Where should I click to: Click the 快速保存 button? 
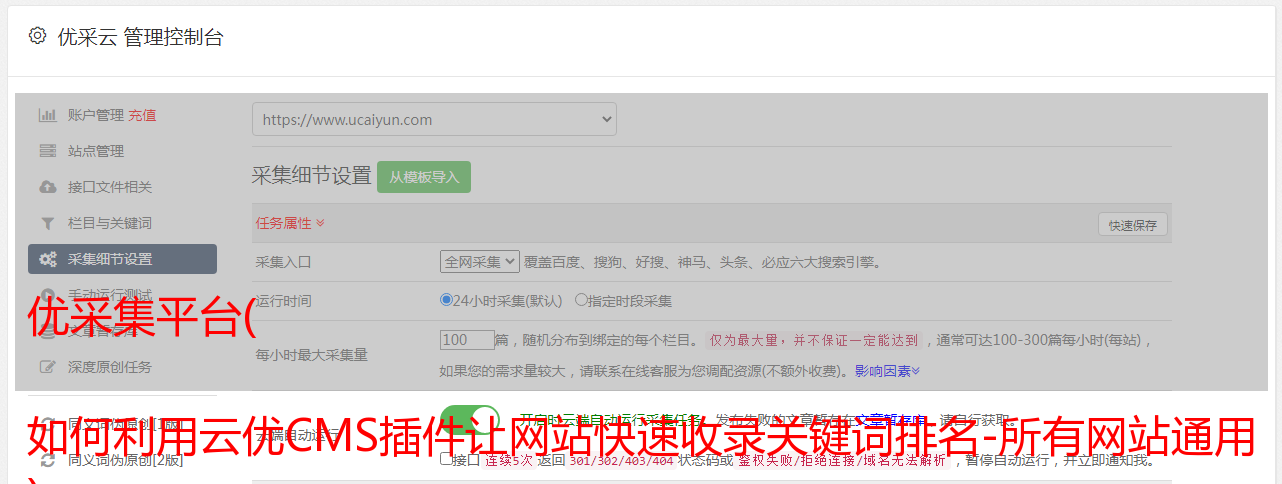[1132, 225]
